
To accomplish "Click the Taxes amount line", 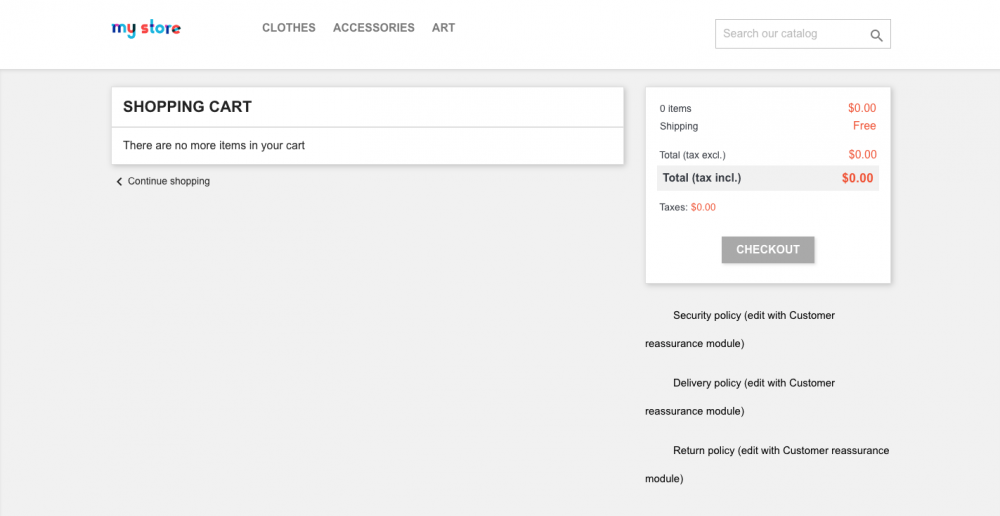I will point(687,208).
